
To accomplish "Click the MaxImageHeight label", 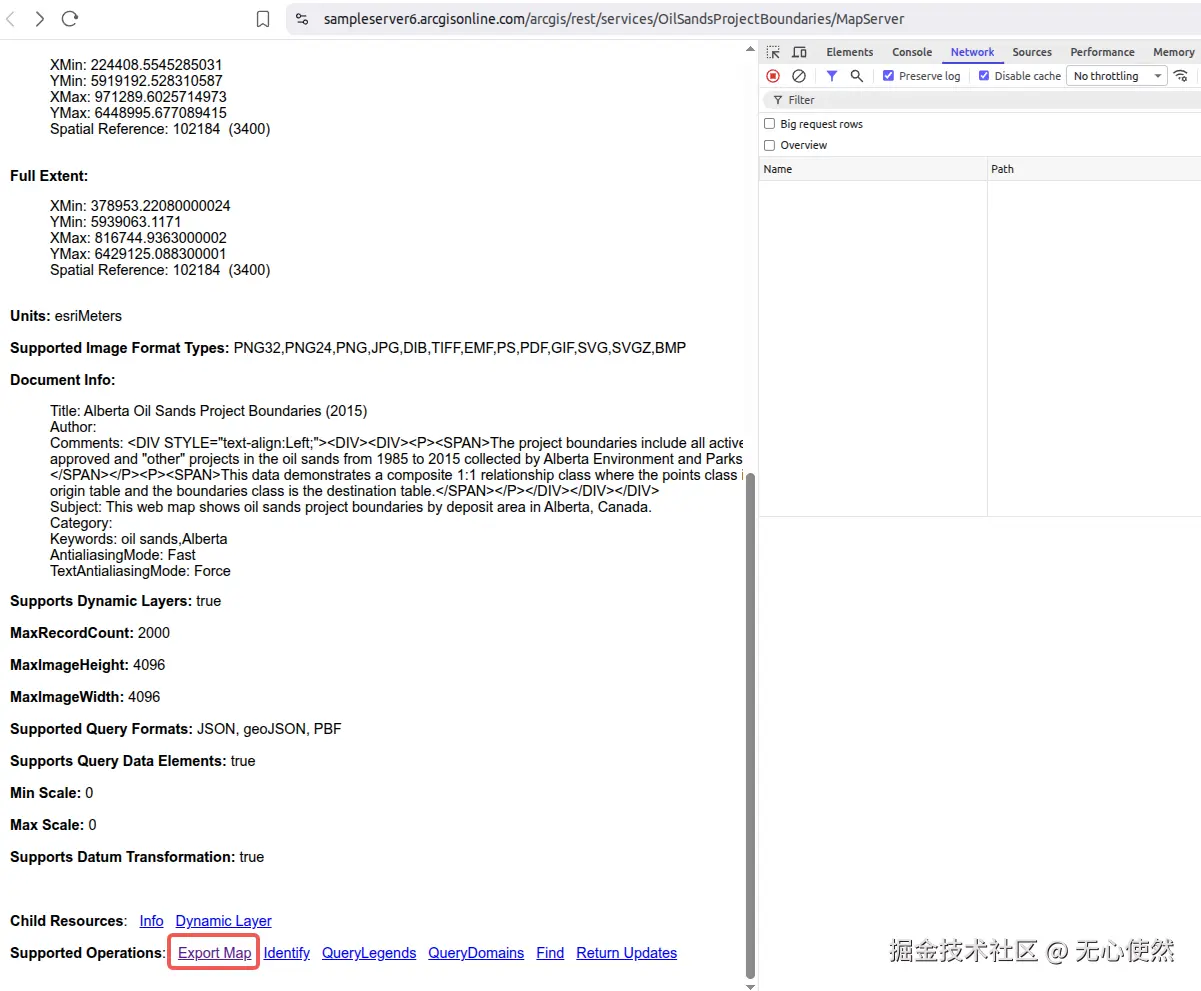I will point(69,665).
